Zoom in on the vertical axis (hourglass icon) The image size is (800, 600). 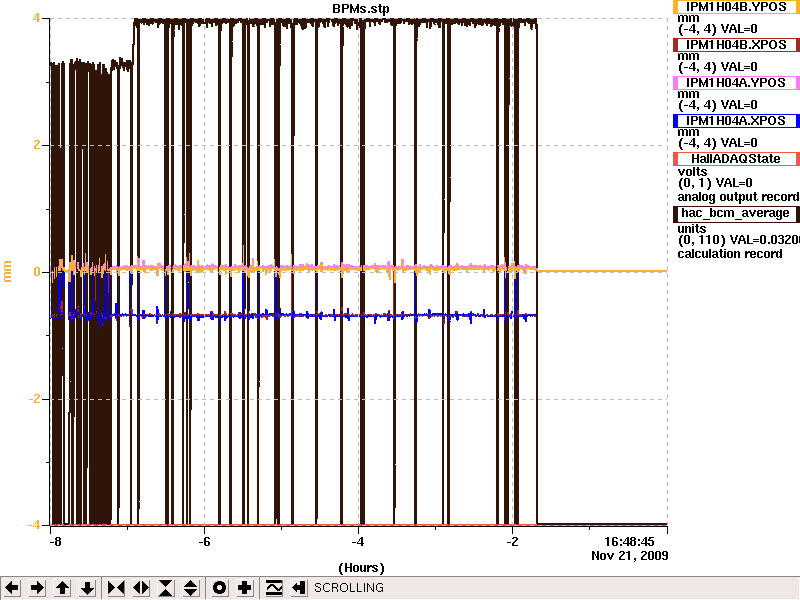coord(166,588)
